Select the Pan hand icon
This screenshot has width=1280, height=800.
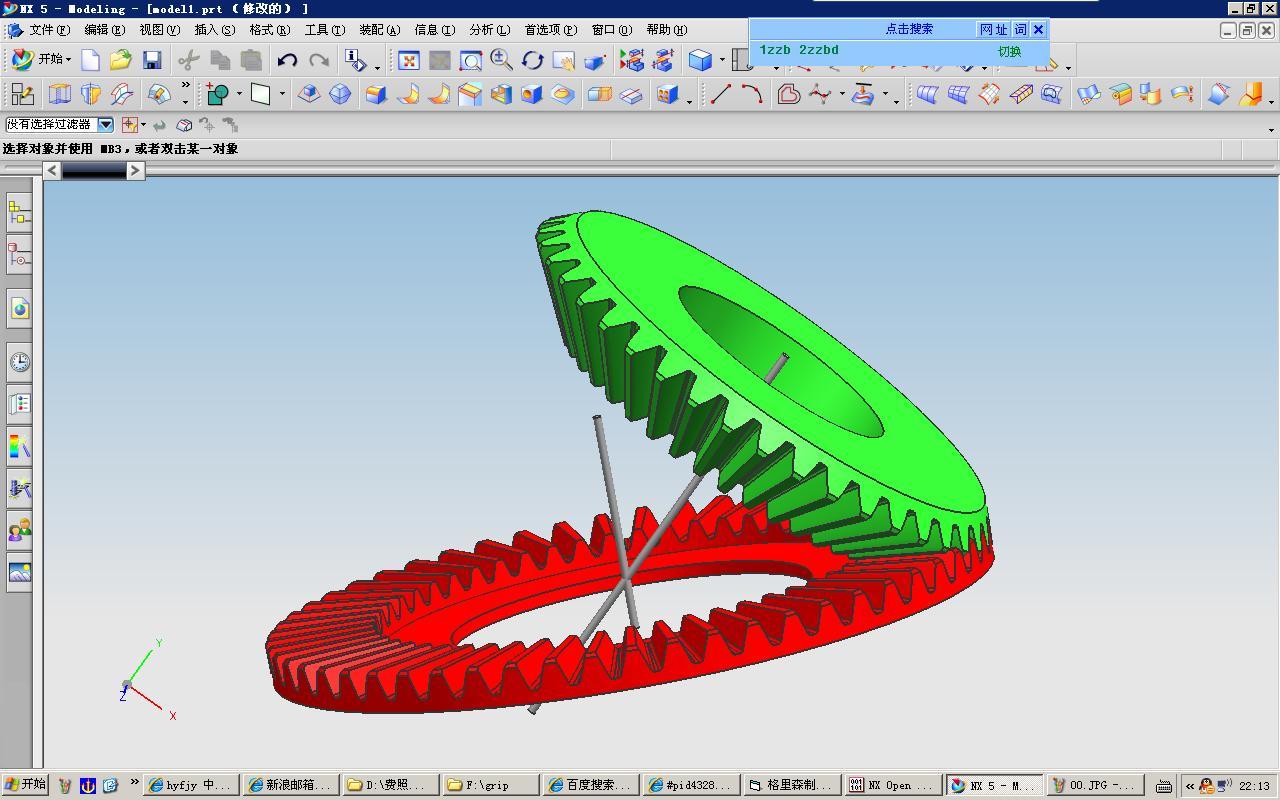(564, 61)
